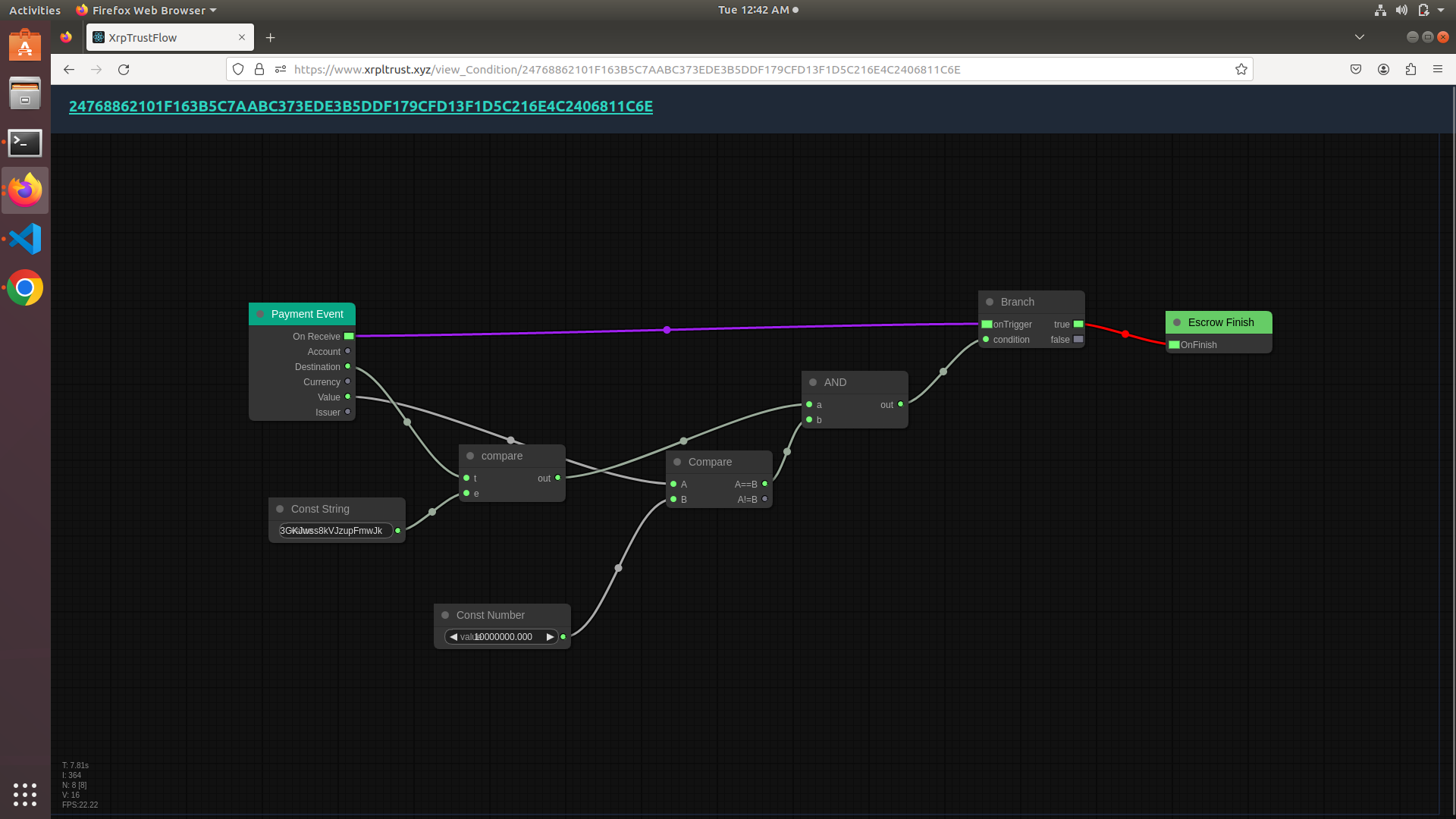
Task: Click the Const String text field
Action: point(335,531)
